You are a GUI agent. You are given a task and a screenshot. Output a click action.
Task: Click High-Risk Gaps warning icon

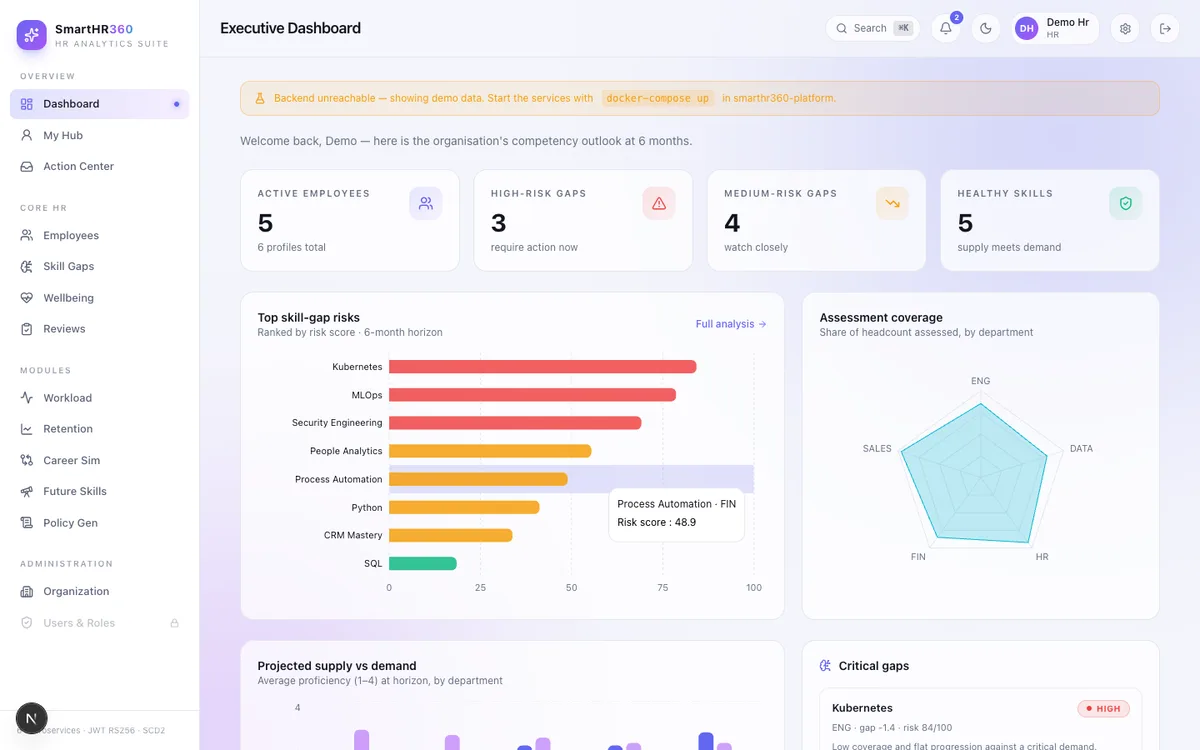pyautogui.click(x=659, y=203)
